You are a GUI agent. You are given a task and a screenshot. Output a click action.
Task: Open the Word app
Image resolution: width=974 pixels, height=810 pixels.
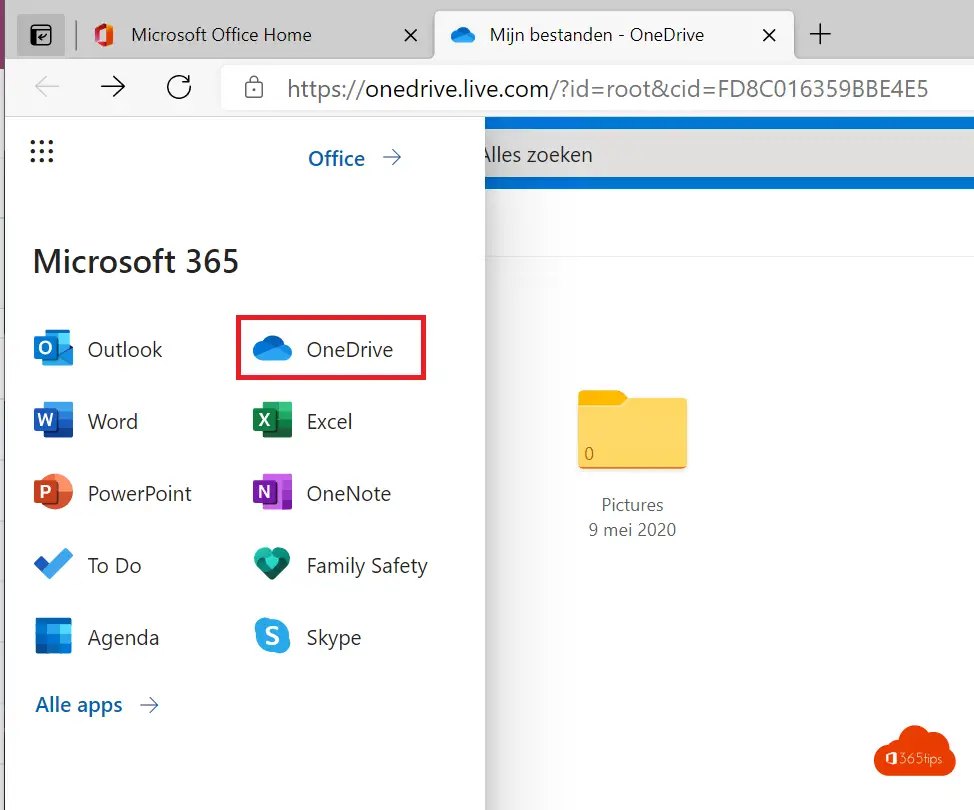click(x=86, y=421)
